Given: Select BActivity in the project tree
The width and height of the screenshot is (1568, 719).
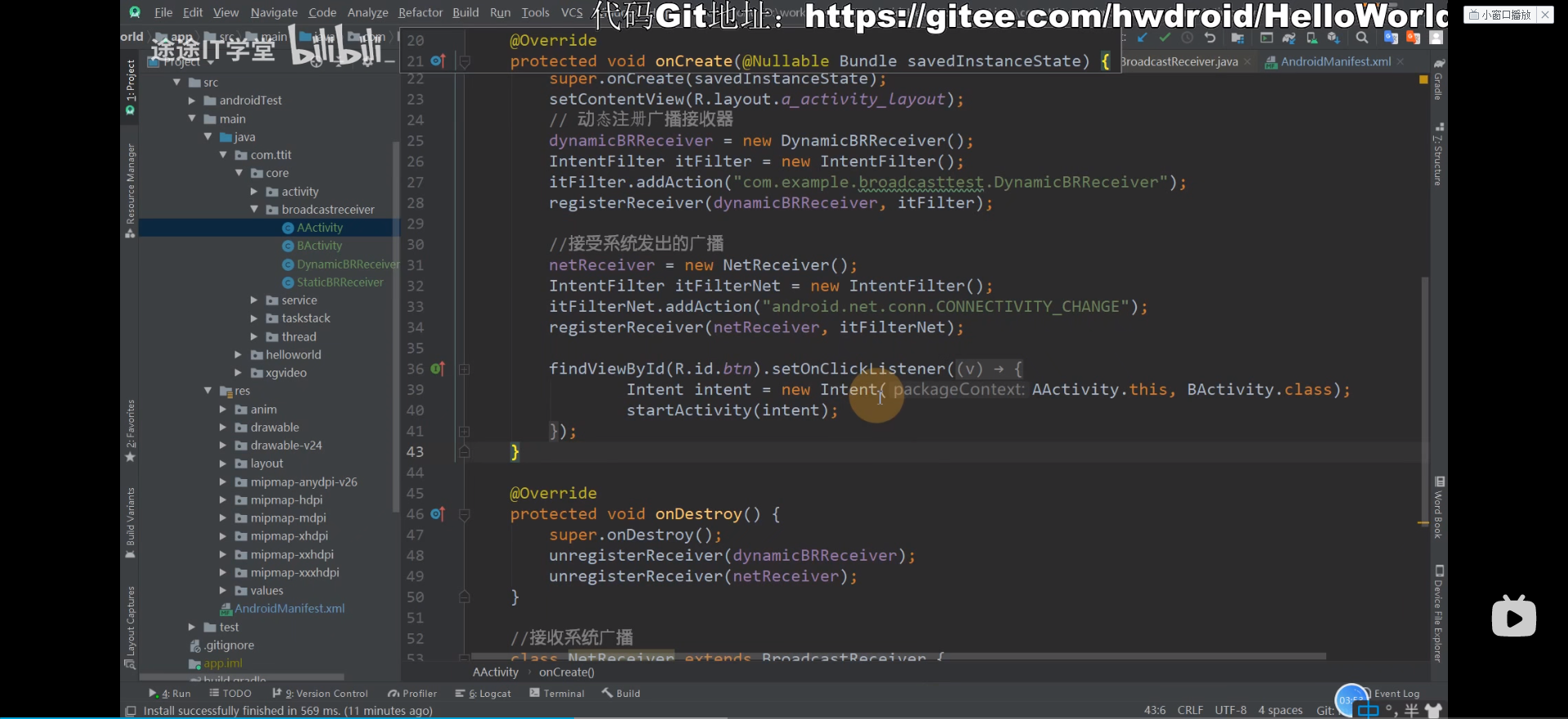Looking at the screenshot, I should (x=319, y=246).
